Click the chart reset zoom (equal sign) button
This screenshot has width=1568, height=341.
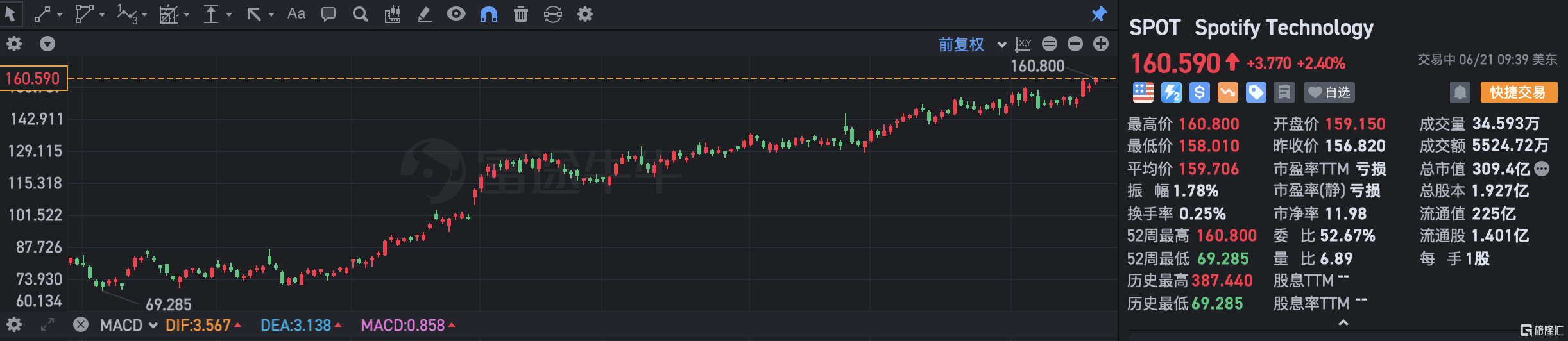[1050, 44]
